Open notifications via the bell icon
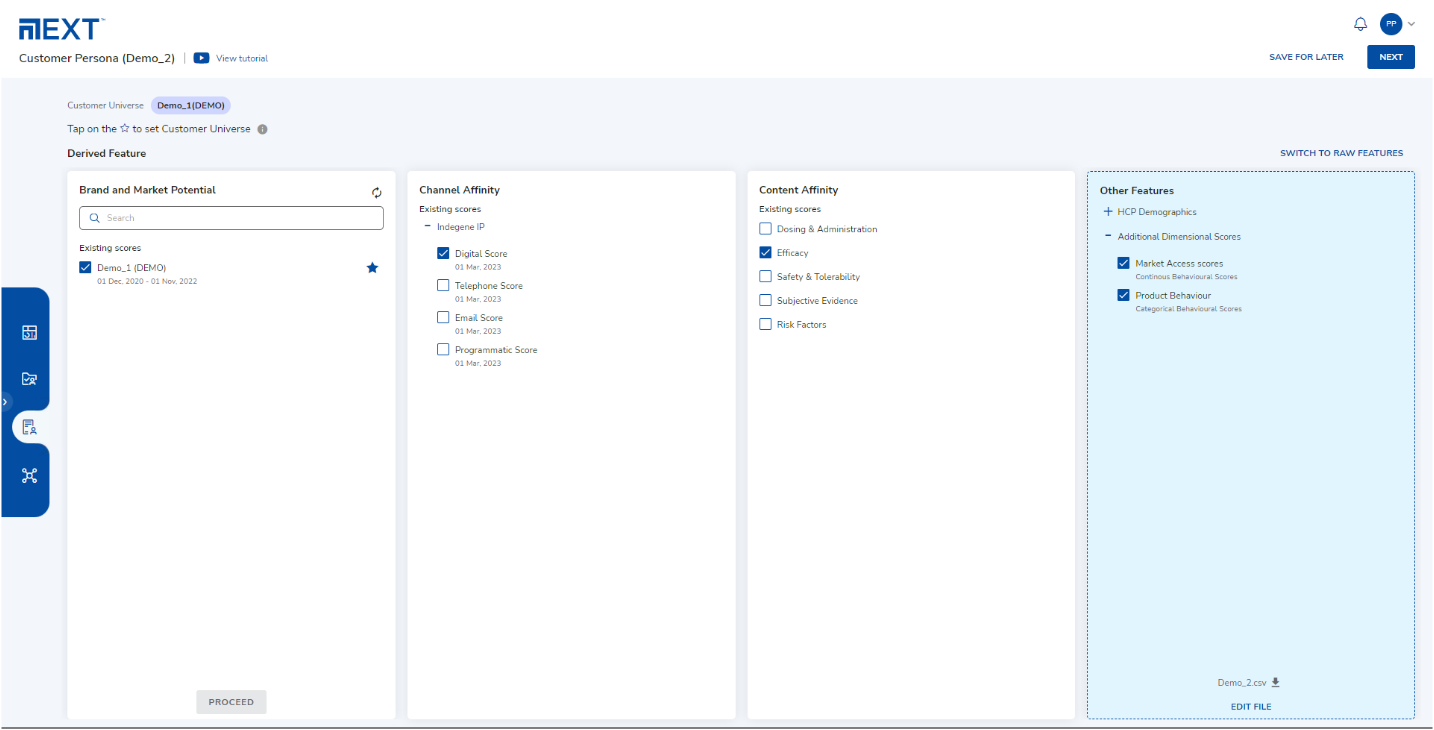The height and width of the screenshot is (730, 1434). coord(1360,23)
